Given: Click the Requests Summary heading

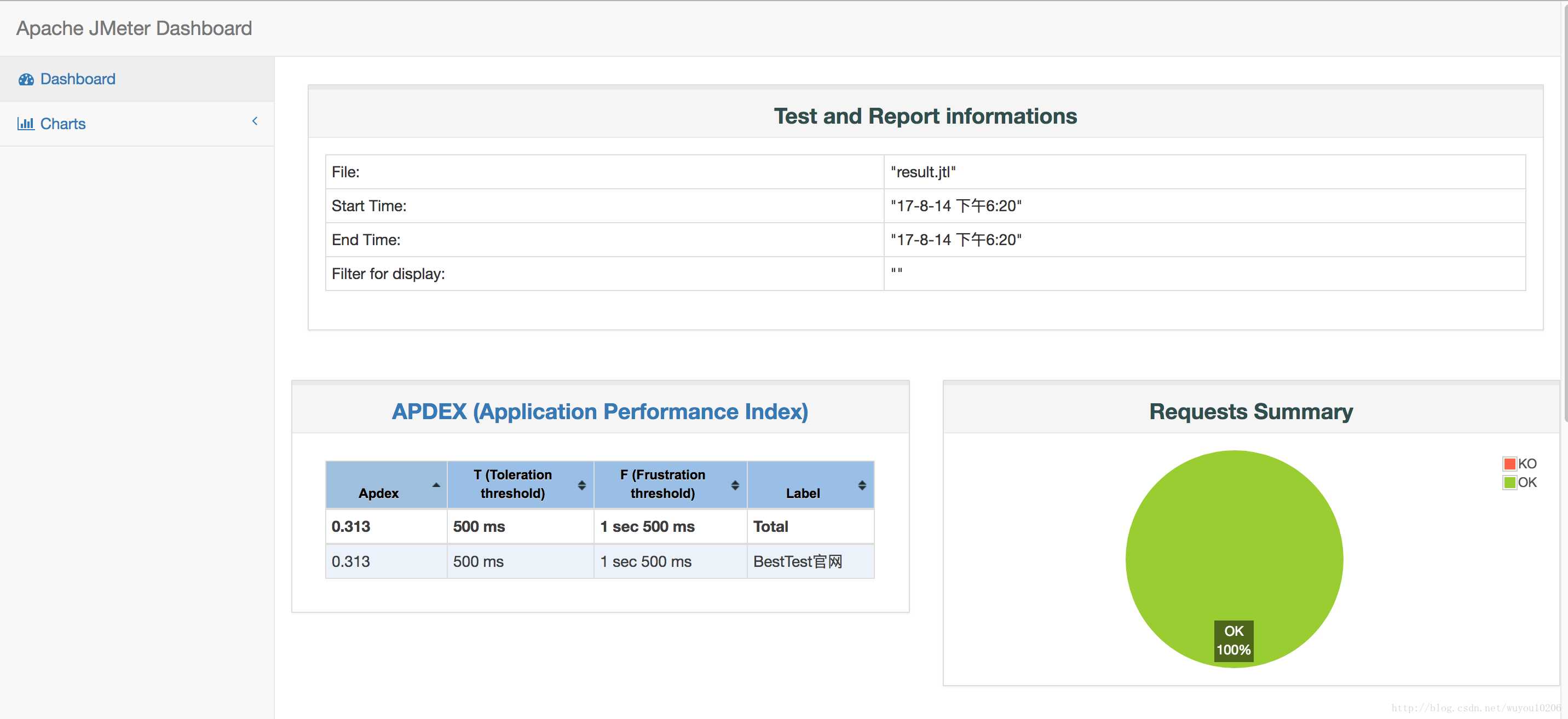Looking at the screenshot, I should point(1251,412).
